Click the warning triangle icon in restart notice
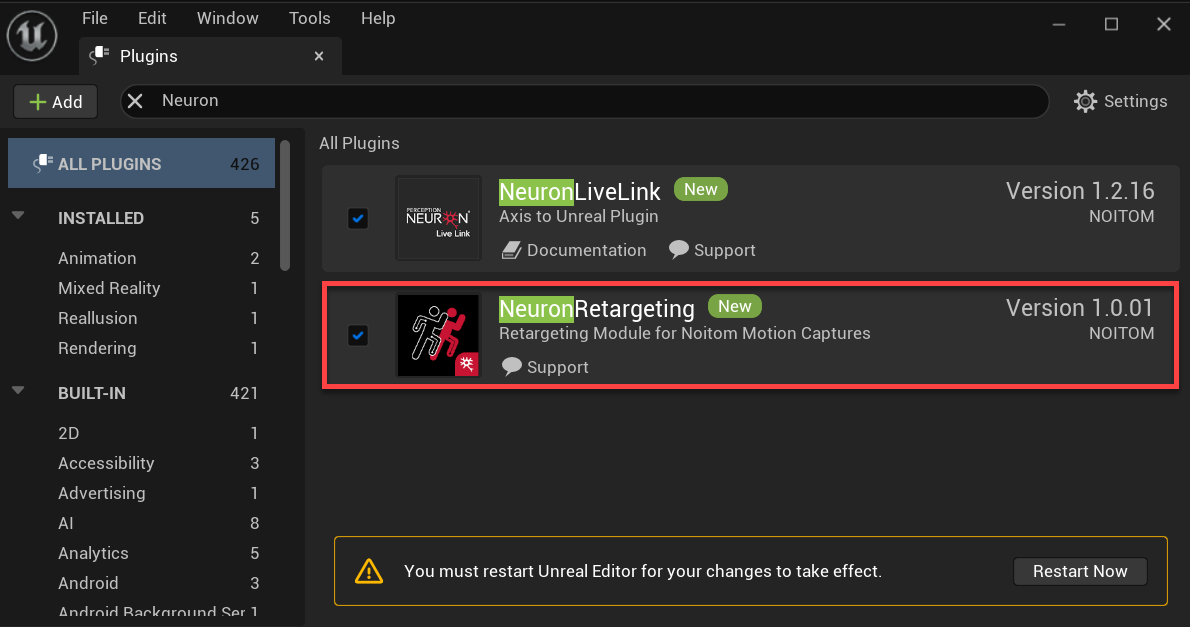 [369, 571]
